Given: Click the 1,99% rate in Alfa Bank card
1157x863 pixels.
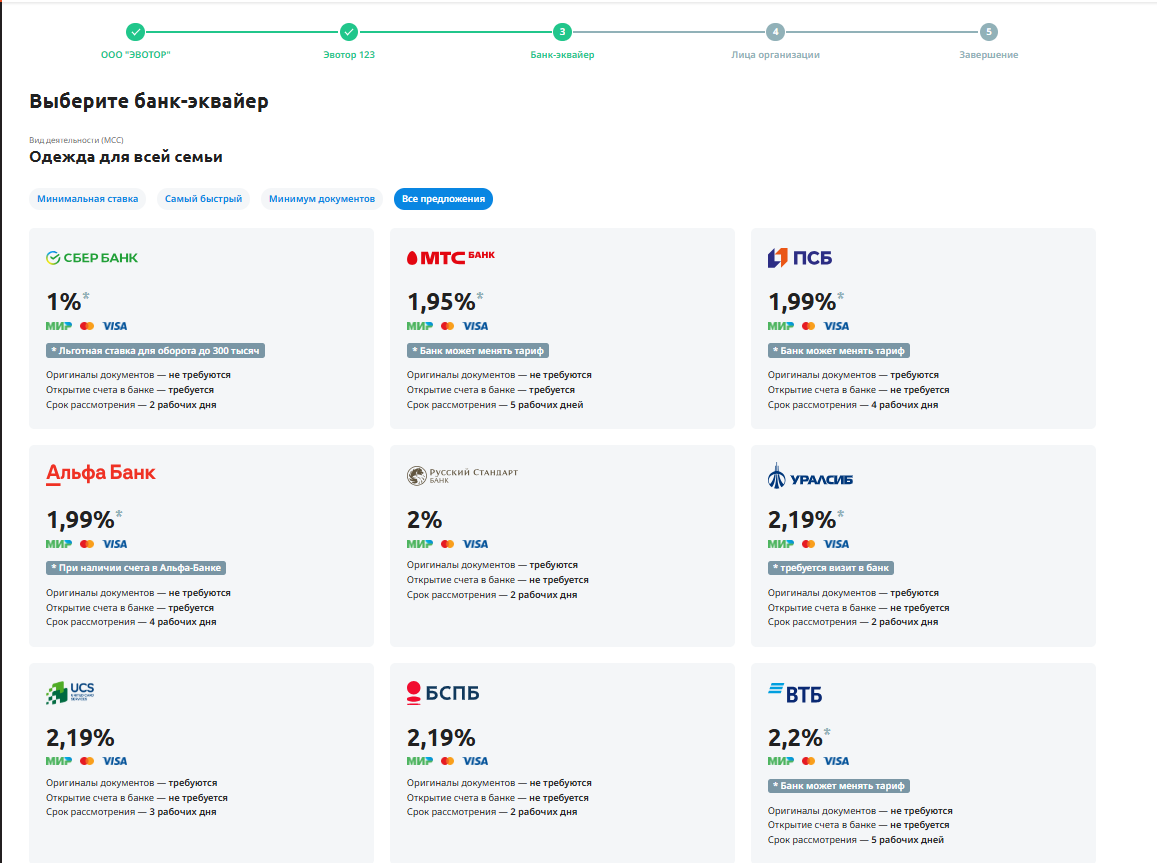Looking at the screenshot, I should [80, 520].
